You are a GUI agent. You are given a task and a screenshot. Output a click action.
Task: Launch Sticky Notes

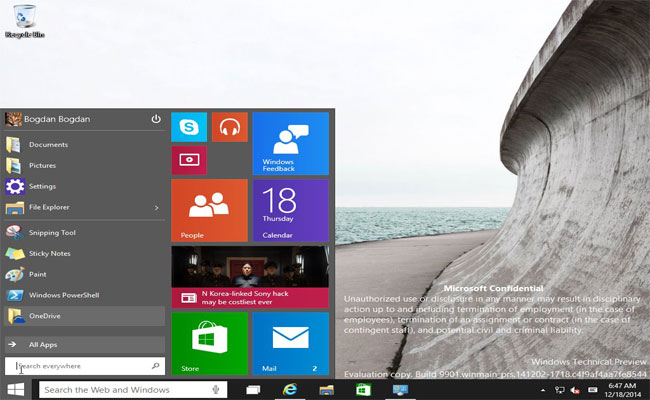click(x=85, y=253)
